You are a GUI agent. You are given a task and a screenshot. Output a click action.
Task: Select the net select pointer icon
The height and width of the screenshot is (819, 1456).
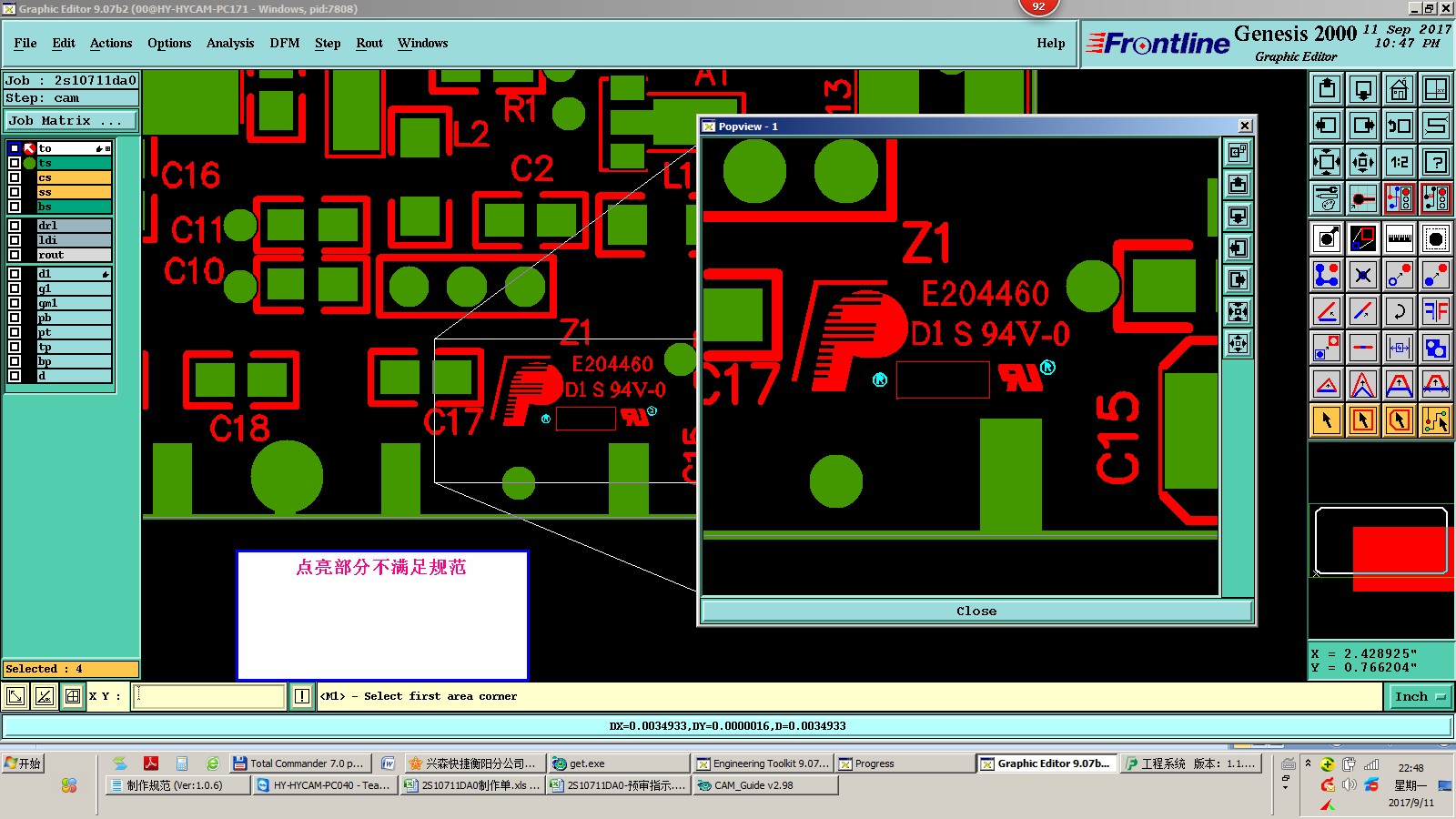(x=1436, y=420)
